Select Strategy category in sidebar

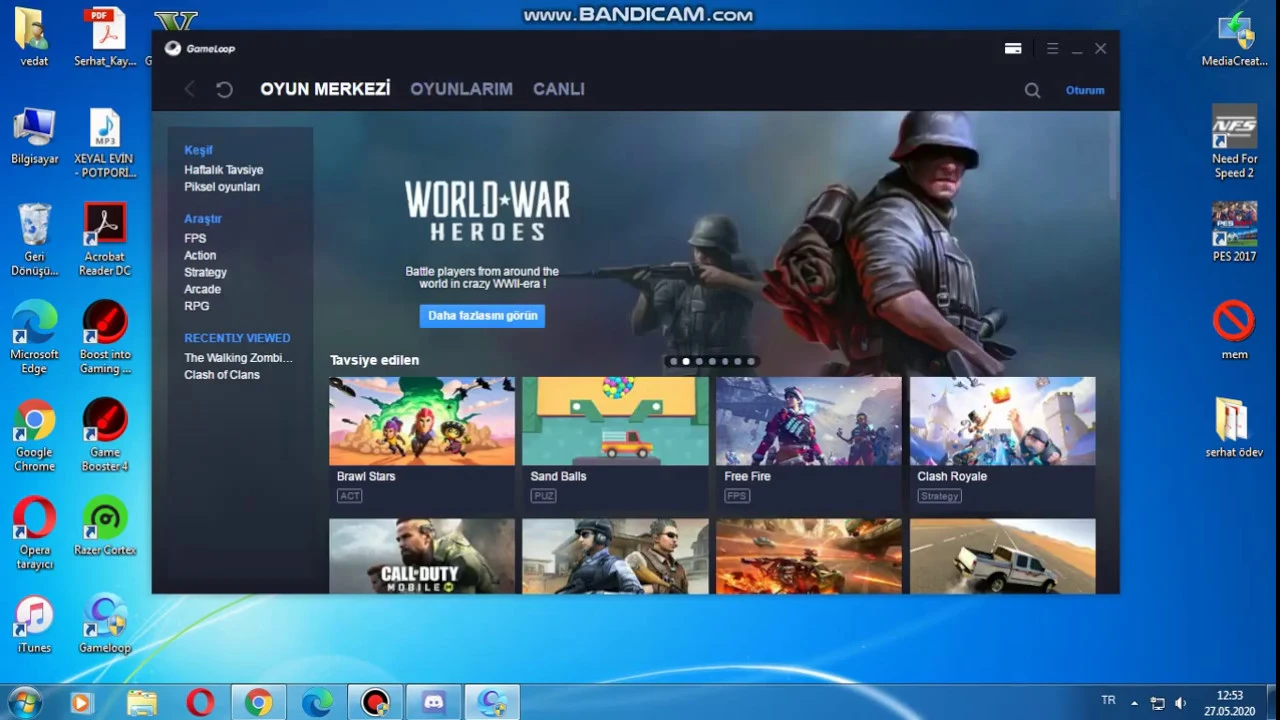205,273
